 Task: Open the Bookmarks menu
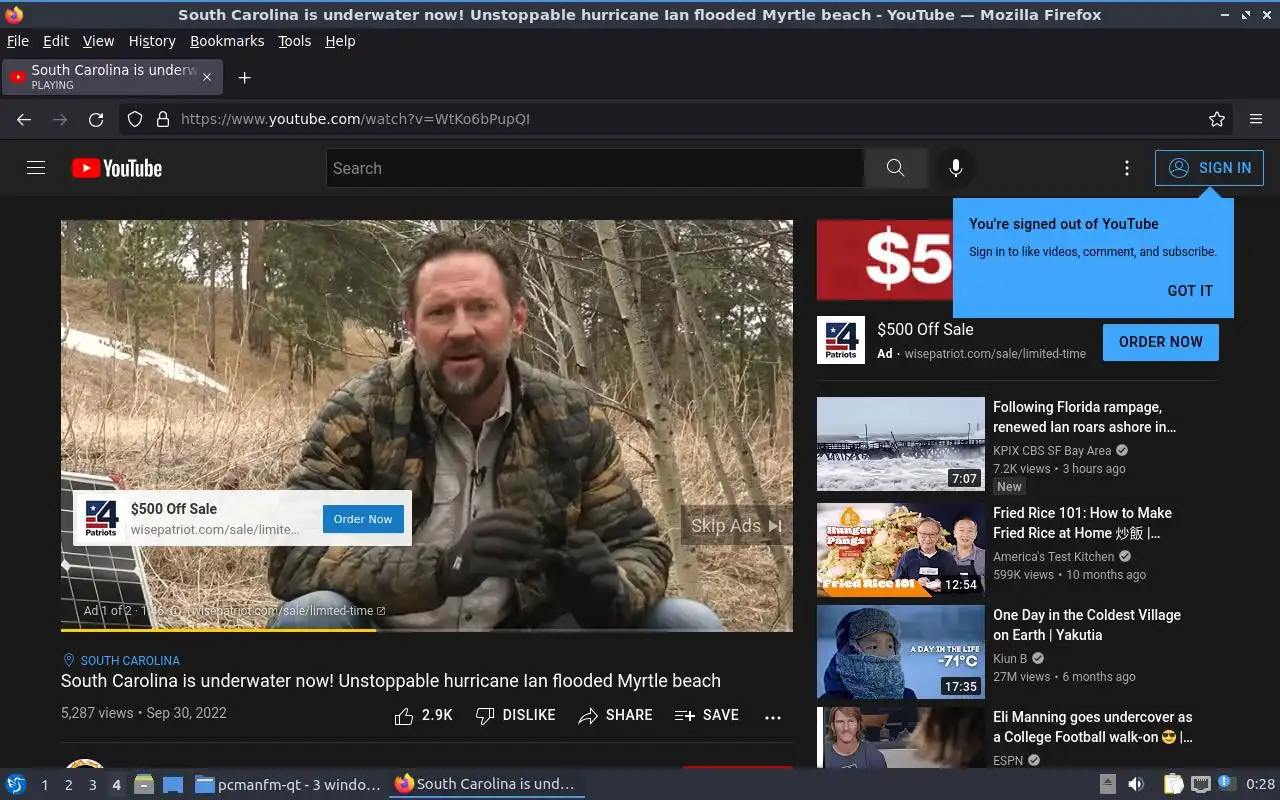pyautogui.click(x=227, y=41)
